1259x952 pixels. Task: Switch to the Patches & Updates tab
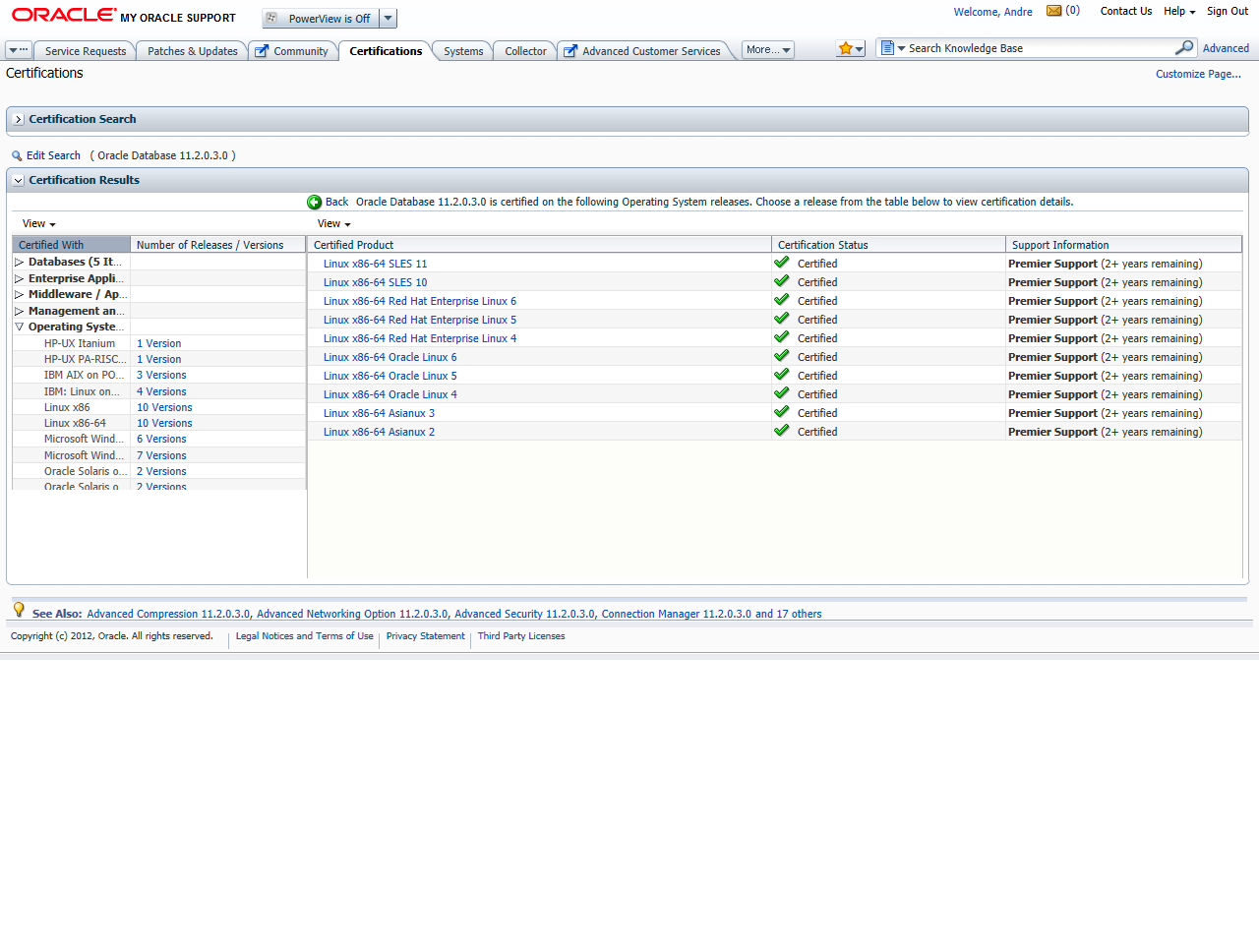coord(193,51)
